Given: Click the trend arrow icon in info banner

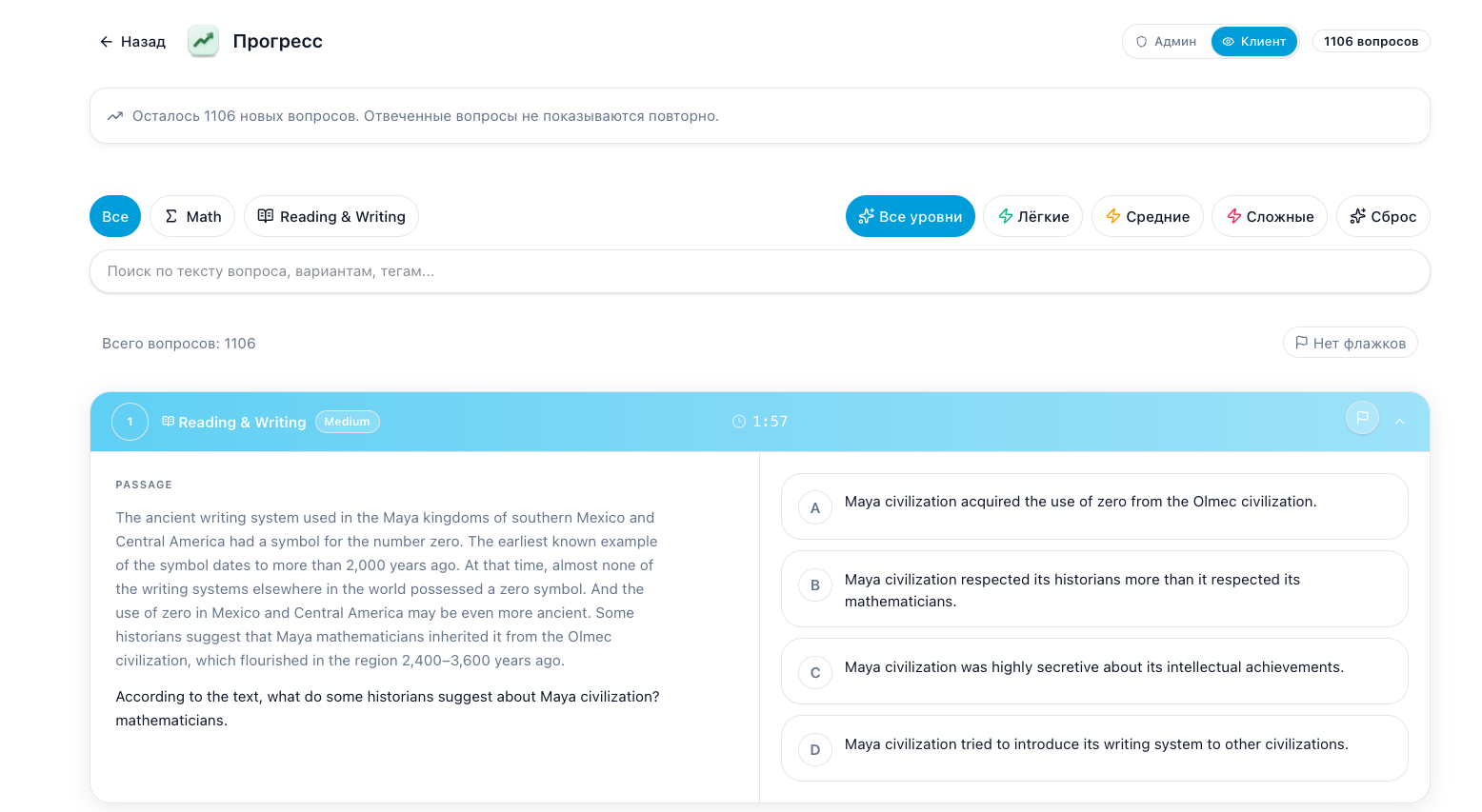Looking at the screenshot, I should tap(115, 116).
